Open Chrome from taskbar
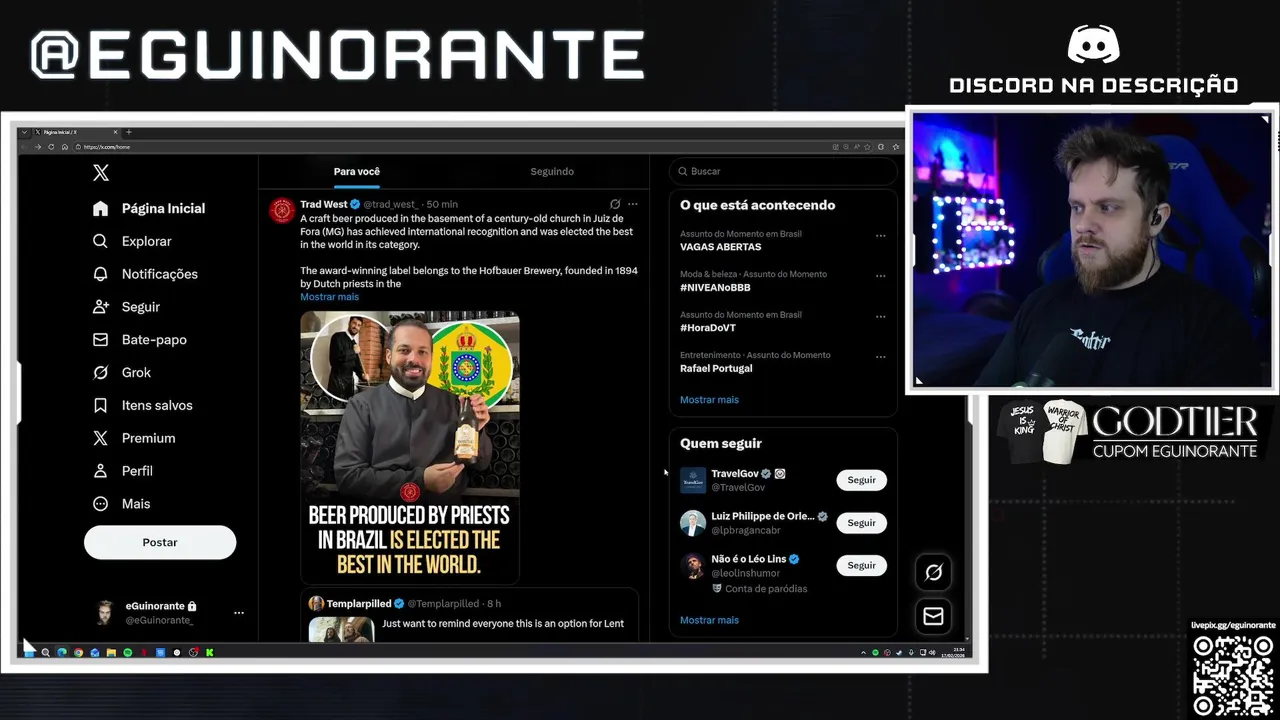1280x720 pixels. [x=78, y=653]
